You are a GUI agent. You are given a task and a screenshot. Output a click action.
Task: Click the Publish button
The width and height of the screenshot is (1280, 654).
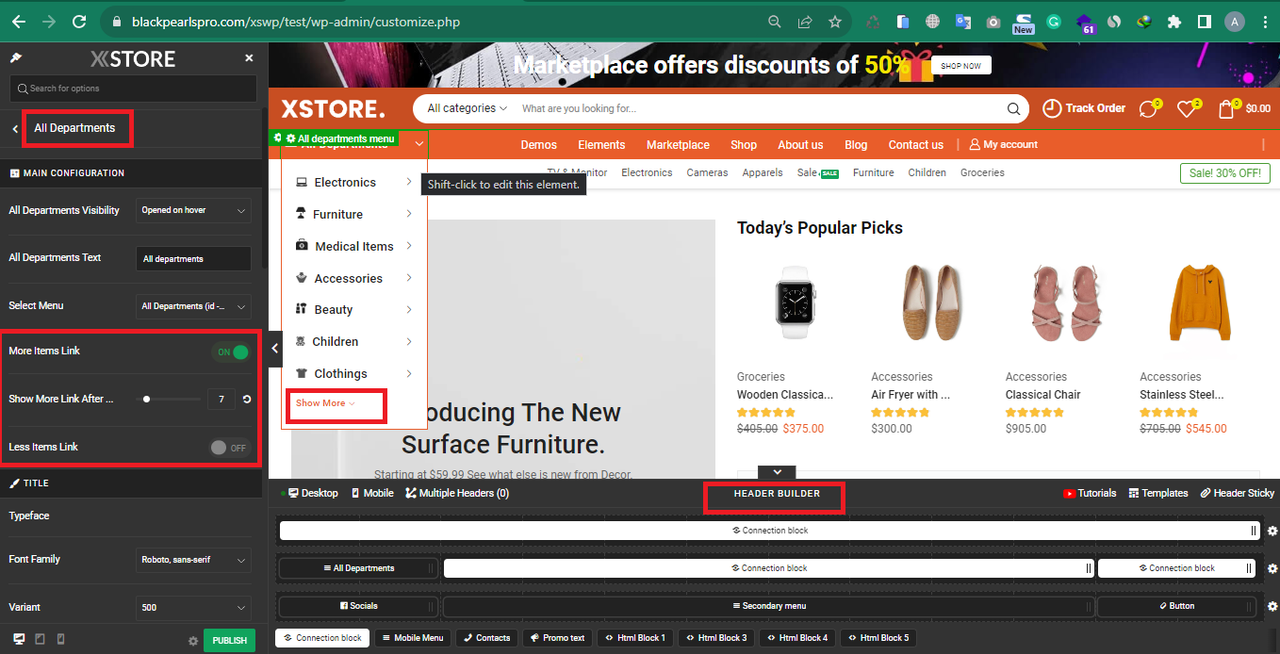[x=229, y=640]
